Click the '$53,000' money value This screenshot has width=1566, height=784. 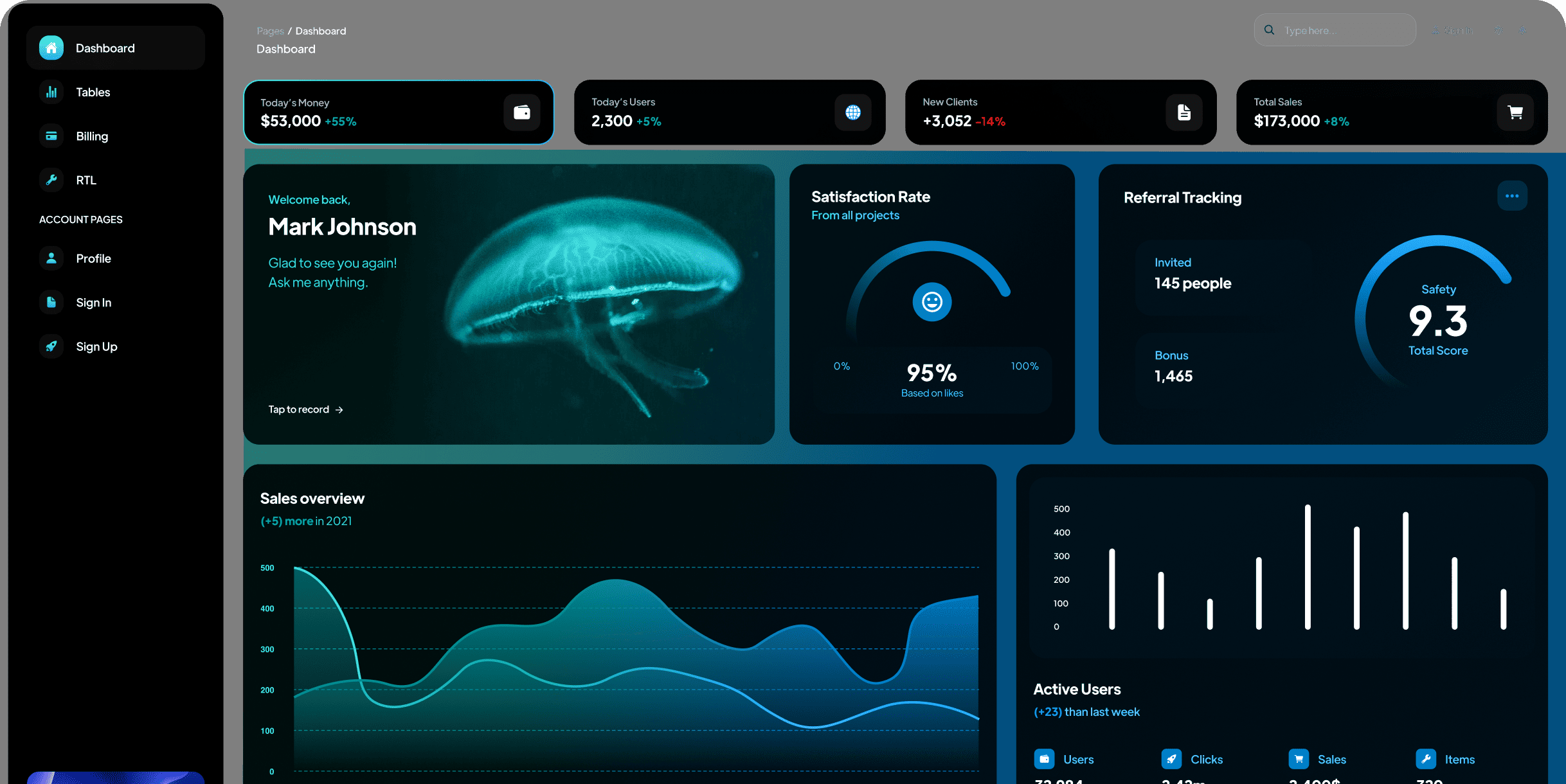291,121
